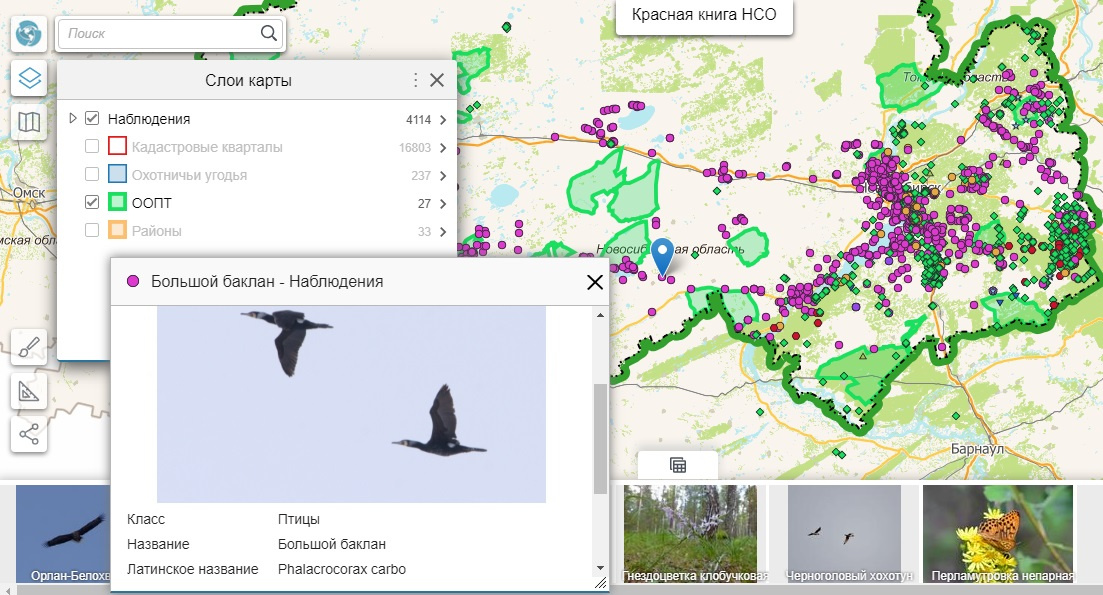The height and width of the screenshot is (595, 1103).
Task: Open the attribute table icon
Action: (x=677, y=465)
